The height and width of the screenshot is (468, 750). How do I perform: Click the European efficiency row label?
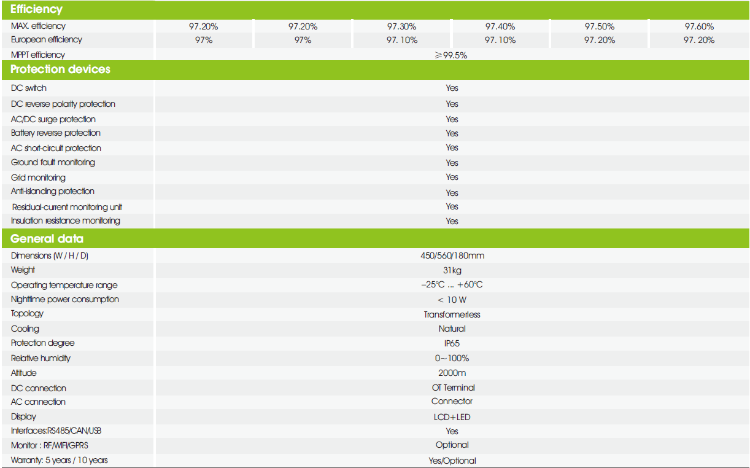pos(46,40)
